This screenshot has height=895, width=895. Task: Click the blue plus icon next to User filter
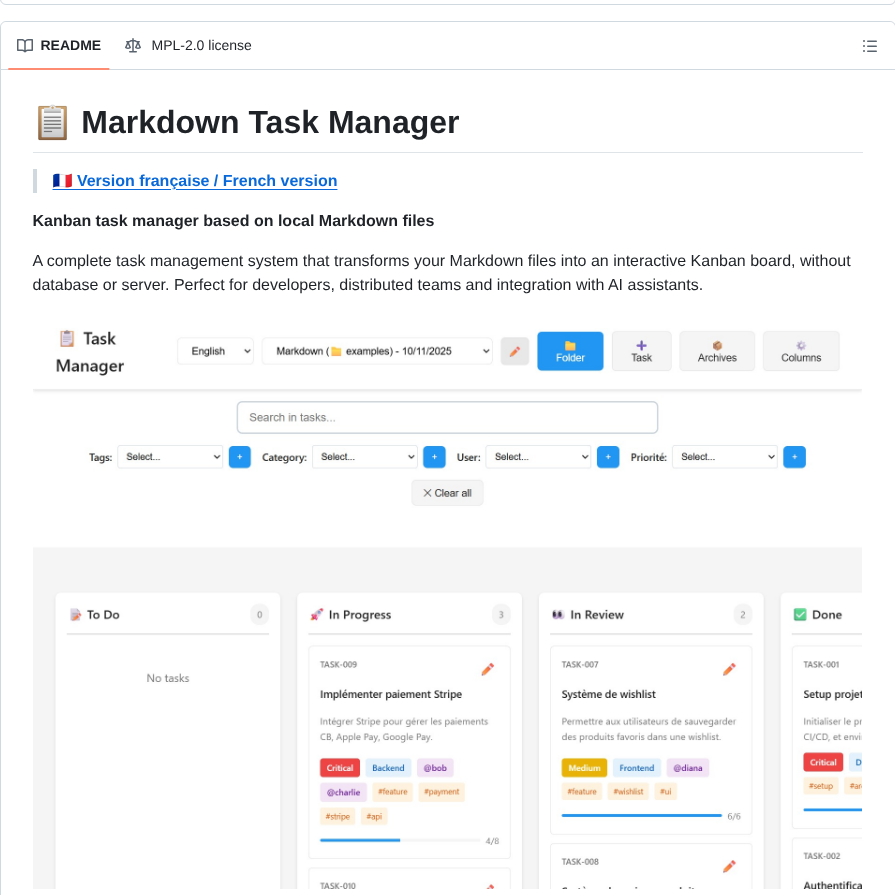coord(608,456)
